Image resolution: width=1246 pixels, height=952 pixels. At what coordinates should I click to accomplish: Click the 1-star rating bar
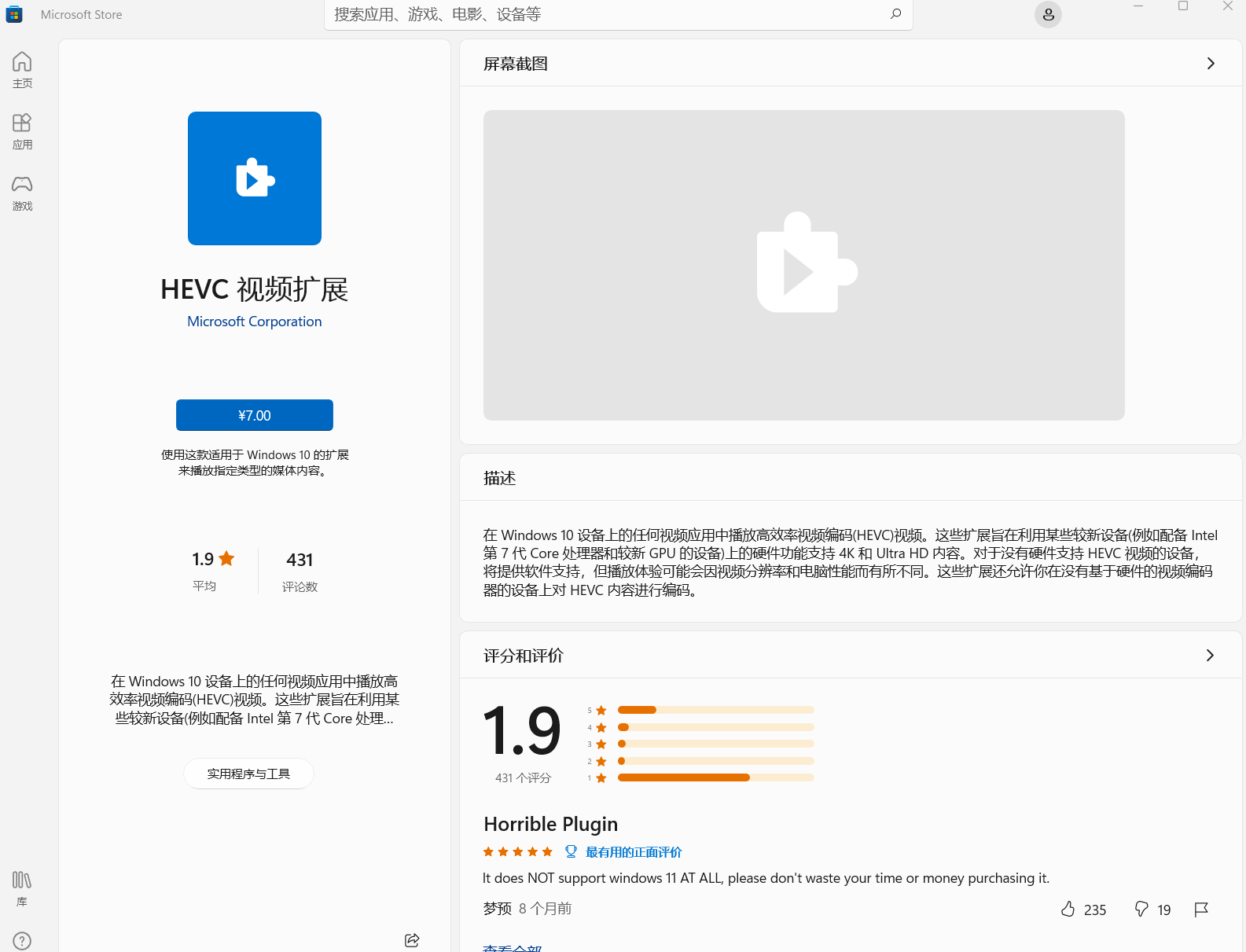[716, 777]
